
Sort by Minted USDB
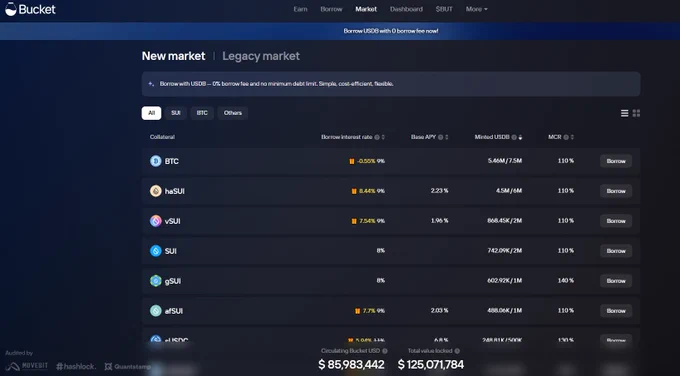pos(520,137)
